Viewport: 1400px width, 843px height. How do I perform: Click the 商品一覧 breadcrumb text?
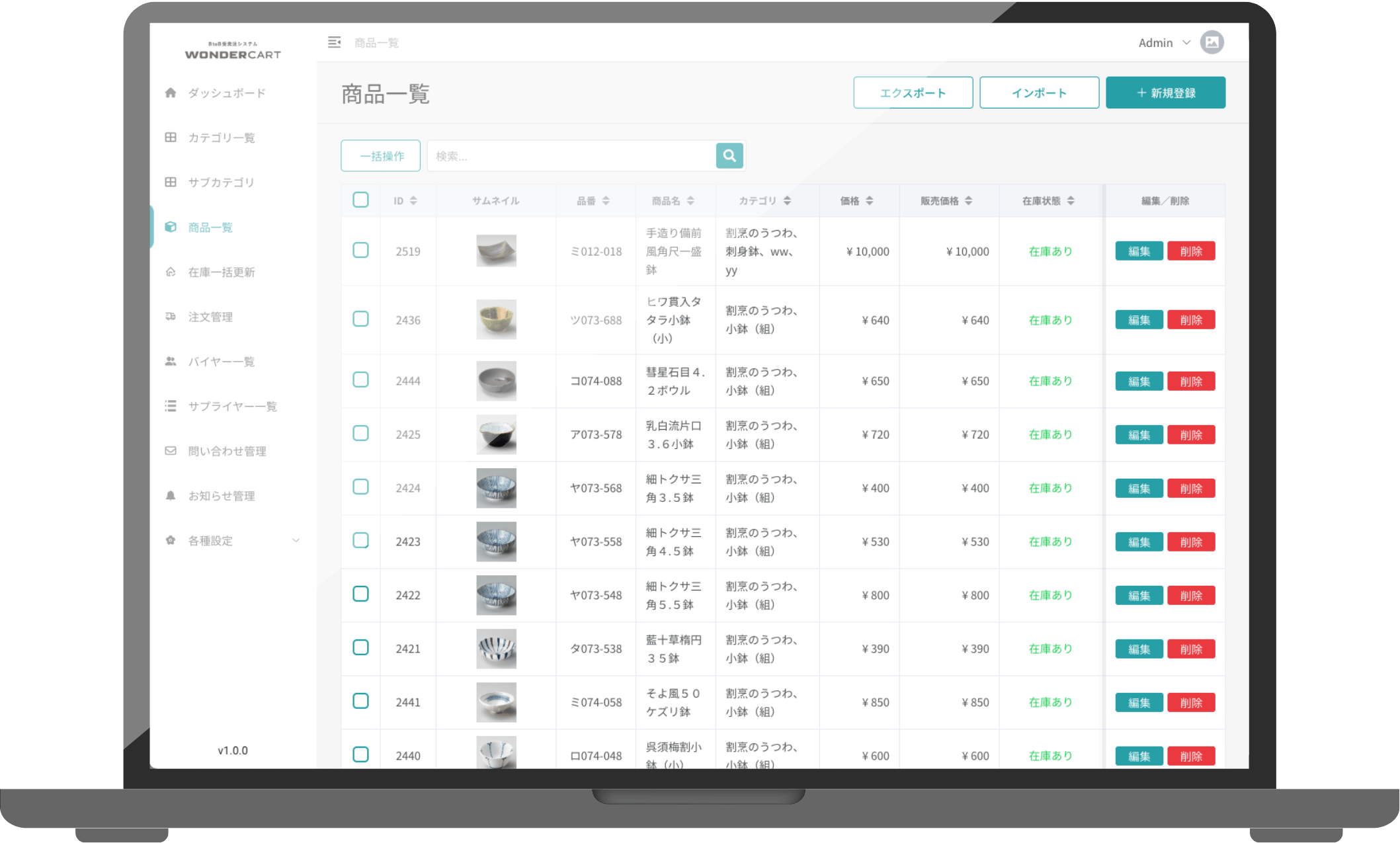click(x=376, y=43)
